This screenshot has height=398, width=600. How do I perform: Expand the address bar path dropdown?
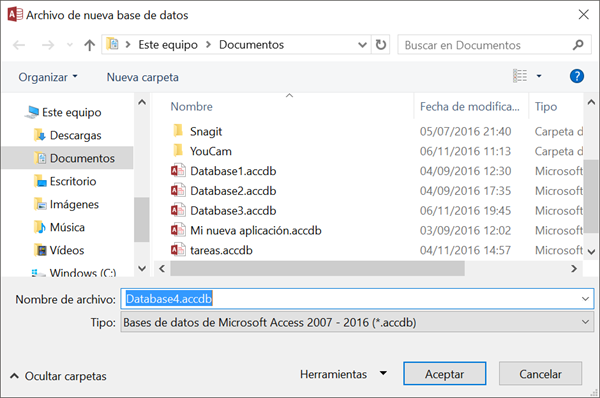click(x=362, y=45)
